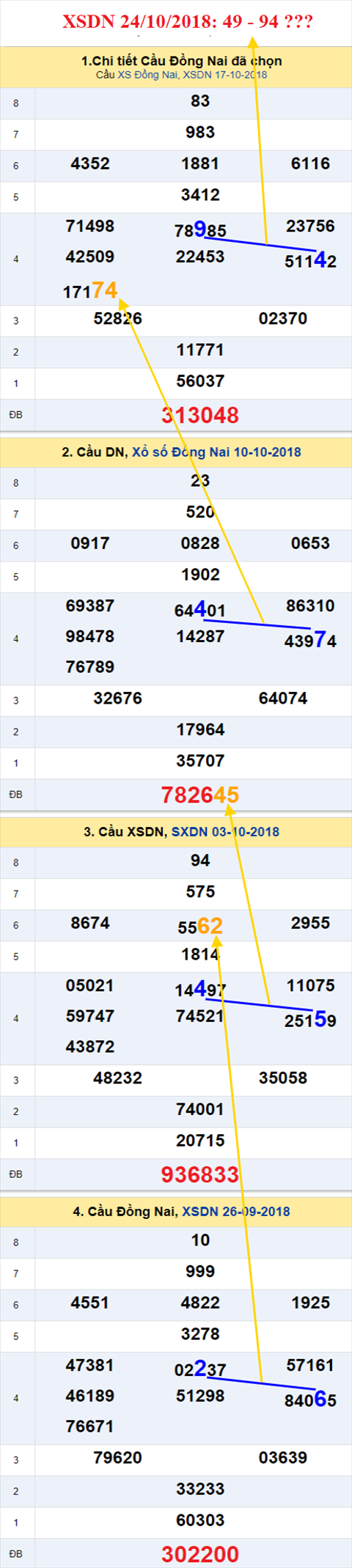The height and width of the screenshot is (1568, 352).
Task: Select the red special prize 782645
Action: click(x=200, y=795)
